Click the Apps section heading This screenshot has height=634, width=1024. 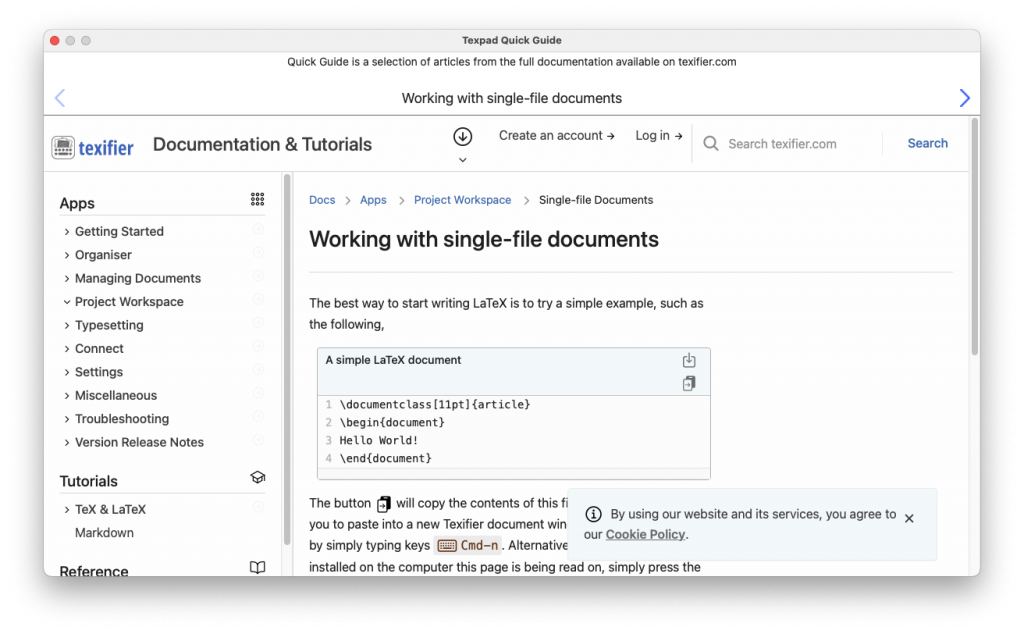tap(77, 203)
